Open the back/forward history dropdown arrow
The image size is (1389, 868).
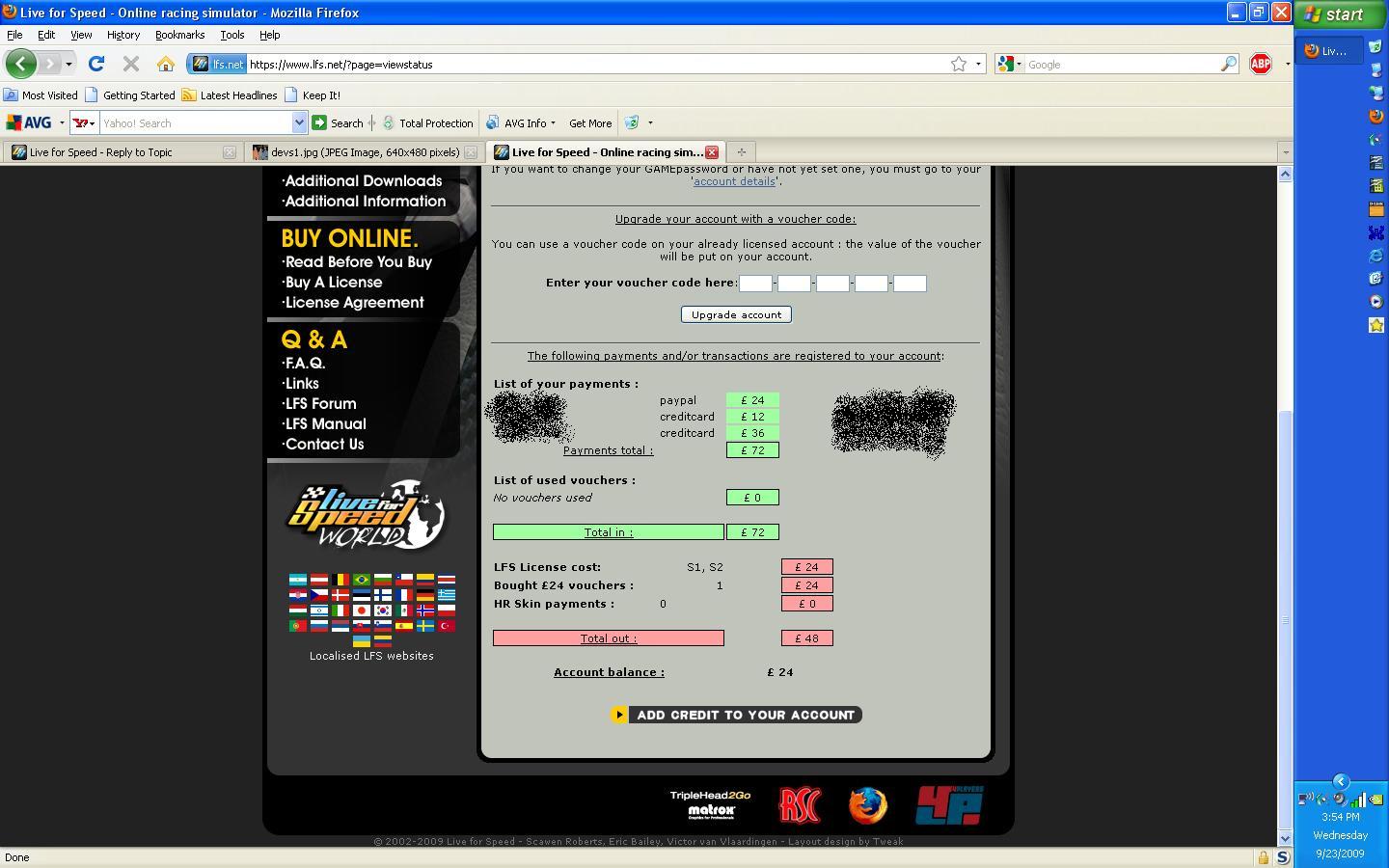(x=68, y=65)
